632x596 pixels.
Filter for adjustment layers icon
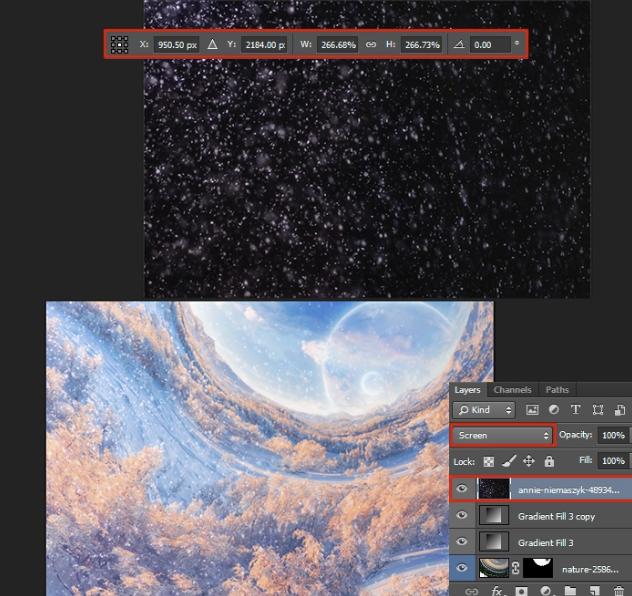554,410
